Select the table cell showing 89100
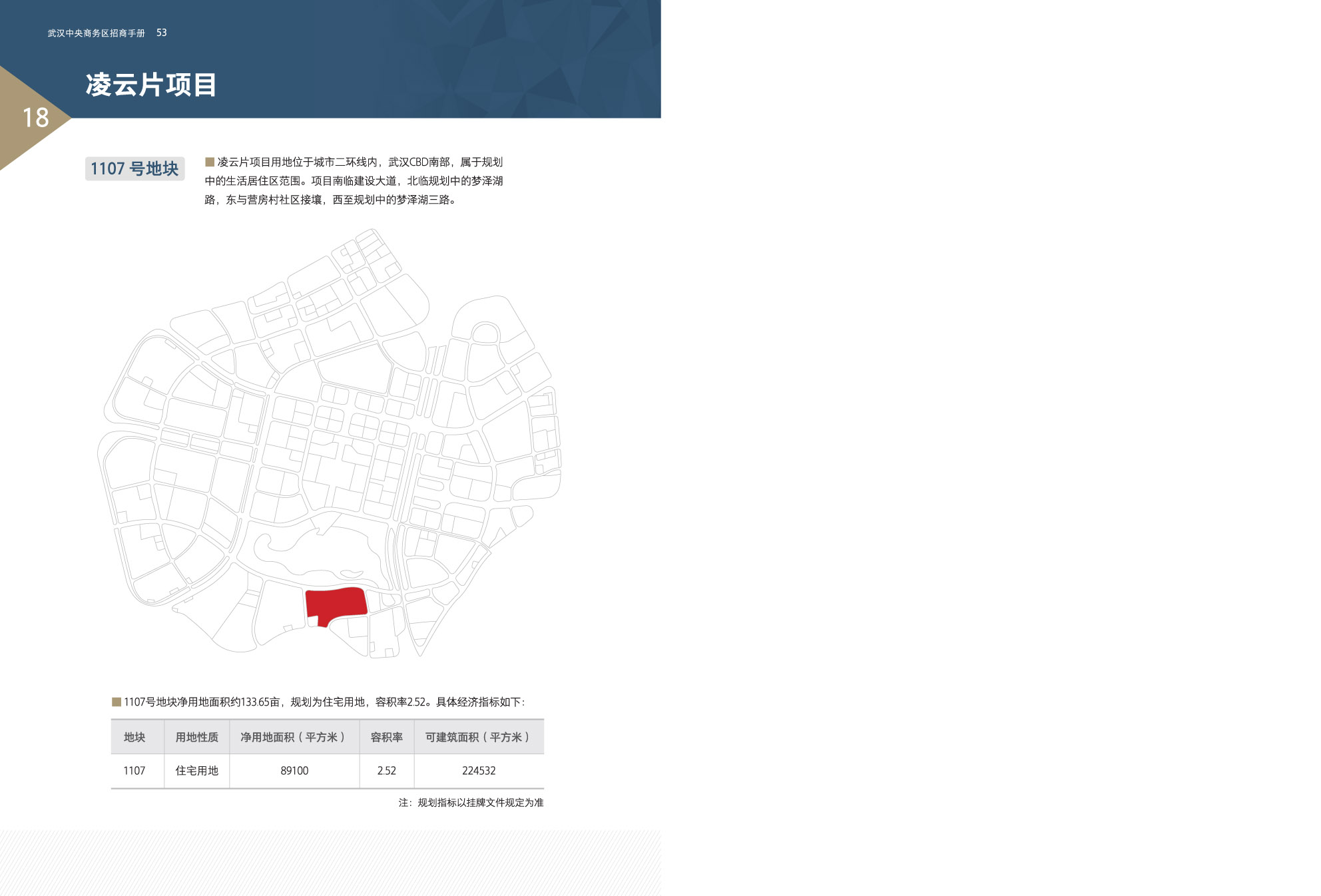Viewport: 1321px width, 896px height. pos(294,771)
